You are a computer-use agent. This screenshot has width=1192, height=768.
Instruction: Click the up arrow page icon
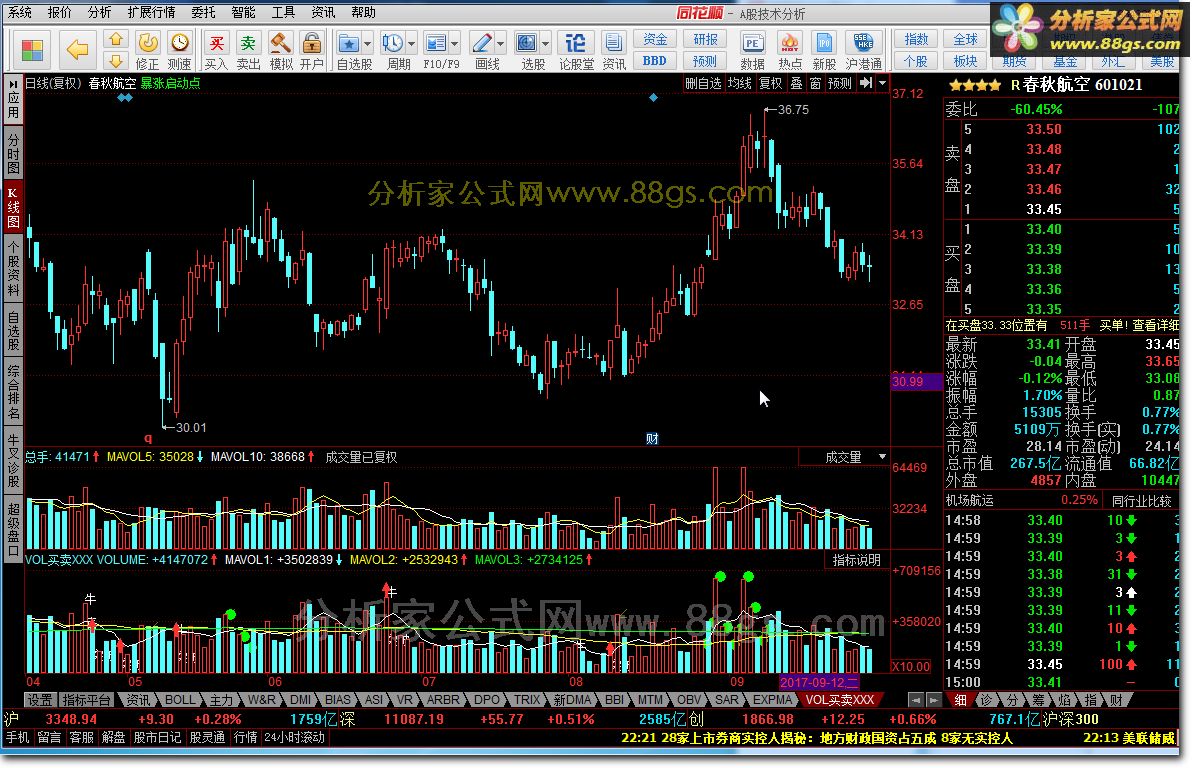pos(116,40)
